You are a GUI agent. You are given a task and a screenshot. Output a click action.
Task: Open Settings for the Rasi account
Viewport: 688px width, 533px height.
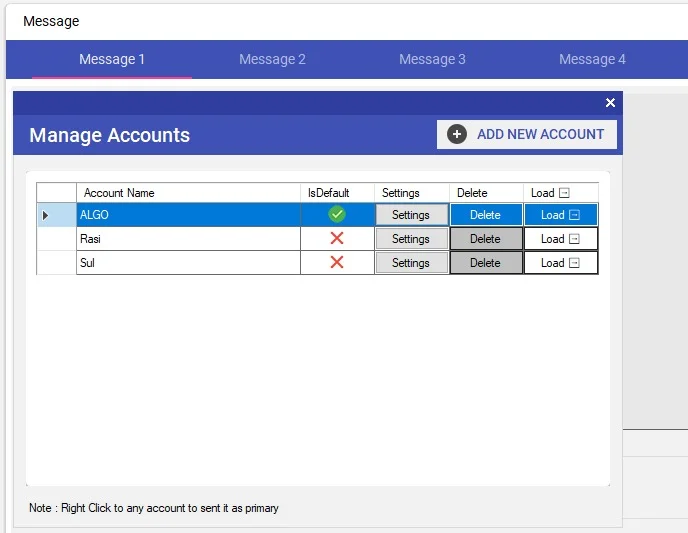pos(411,239)
